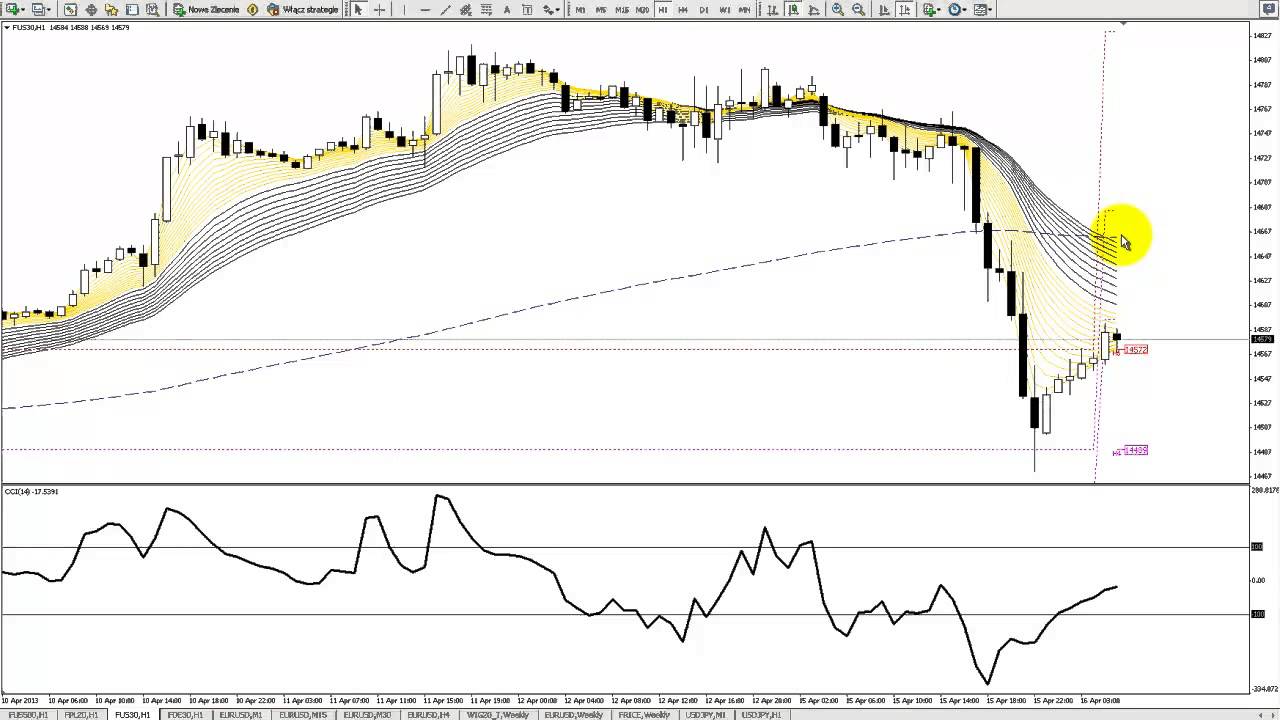Open the periodicity clock dropdown
Viewport: 1280px width, 720px height.
[x=957, y=9]
